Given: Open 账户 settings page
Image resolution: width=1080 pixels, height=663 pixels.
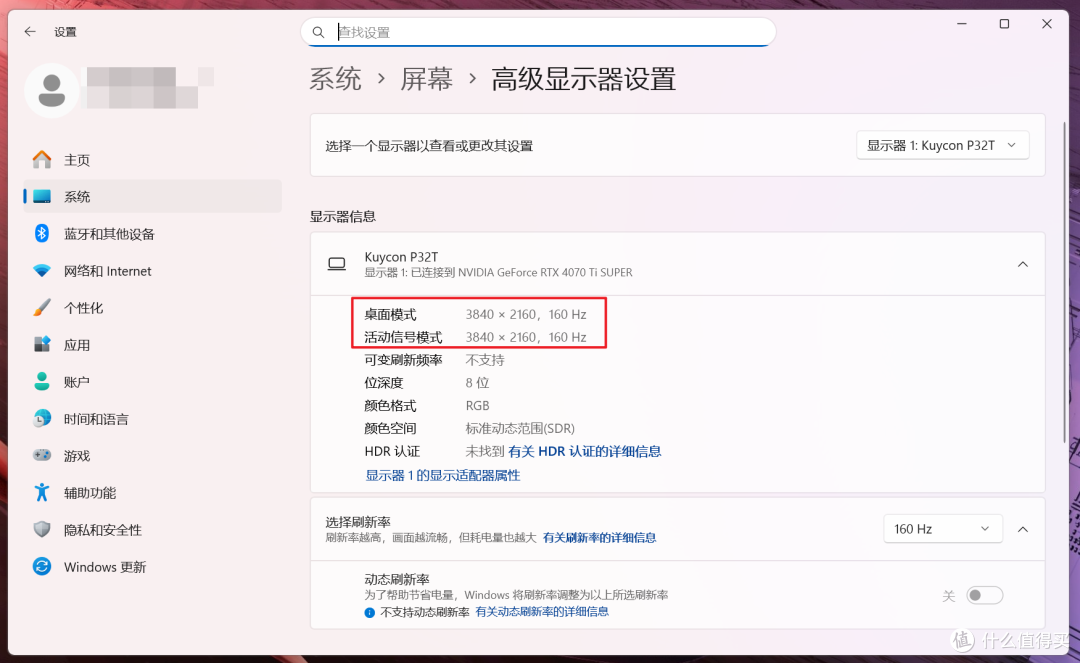Looking at the screenshot, I should pos(152,382).
